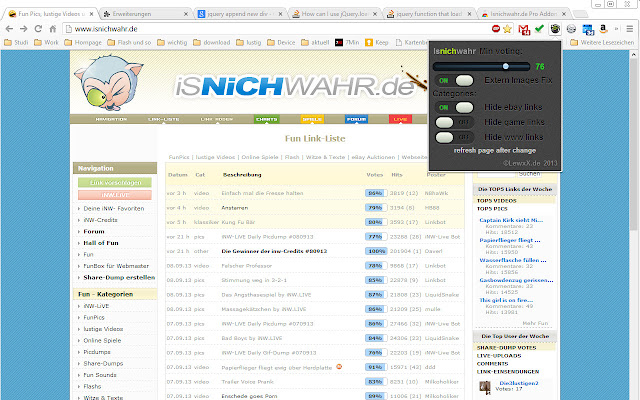Filter list by lustige Videos
Screen dimensions: 640x400
click(215, 157)
